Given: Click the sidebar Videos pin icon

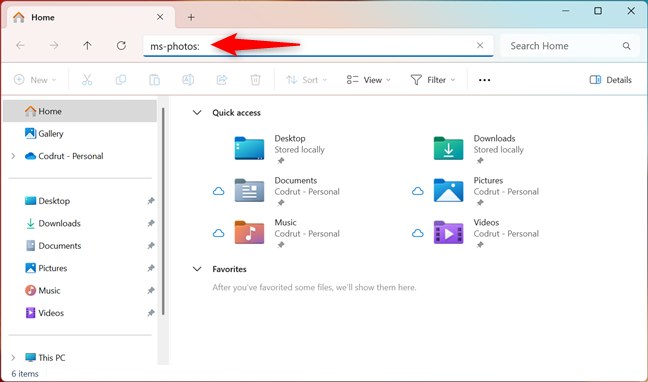Looking at the screenshot, I should pyautogui.click(x=151, y=313).
